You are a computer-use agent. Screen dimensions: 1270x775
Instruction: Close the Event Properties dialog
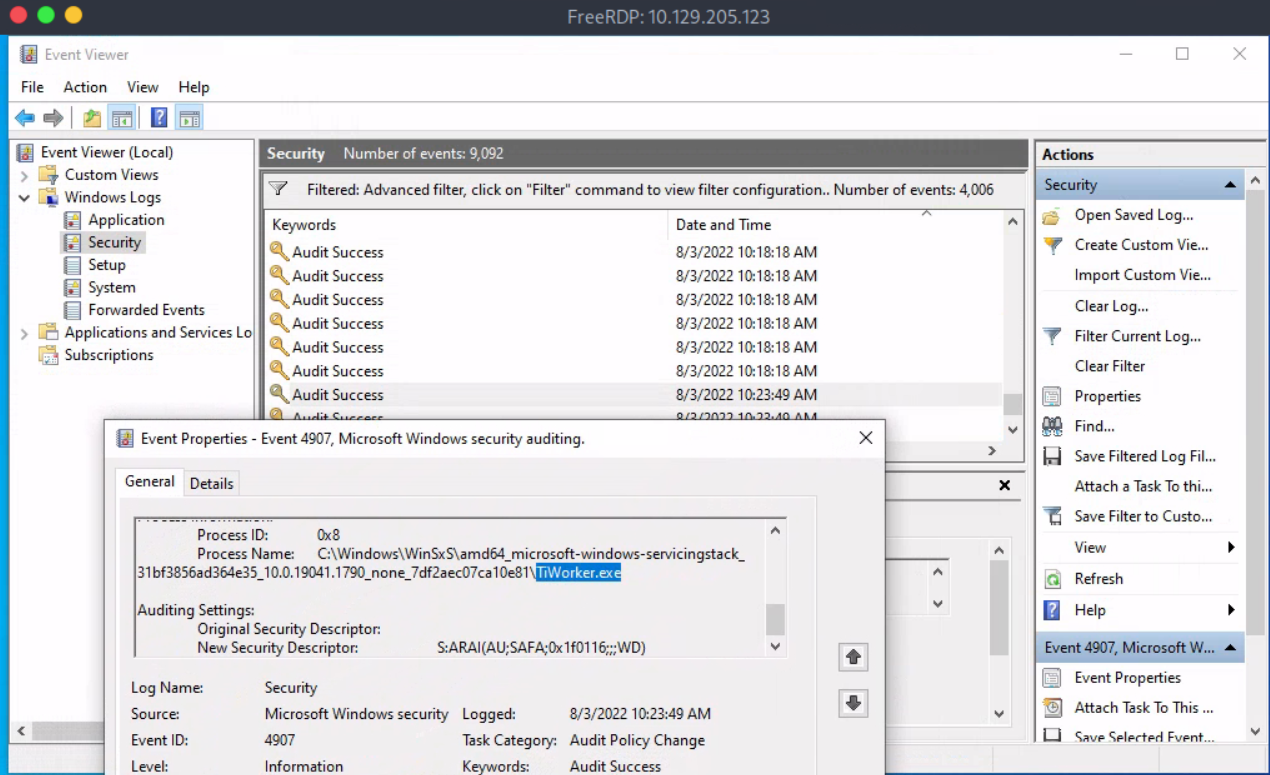[x=866, y=438]
